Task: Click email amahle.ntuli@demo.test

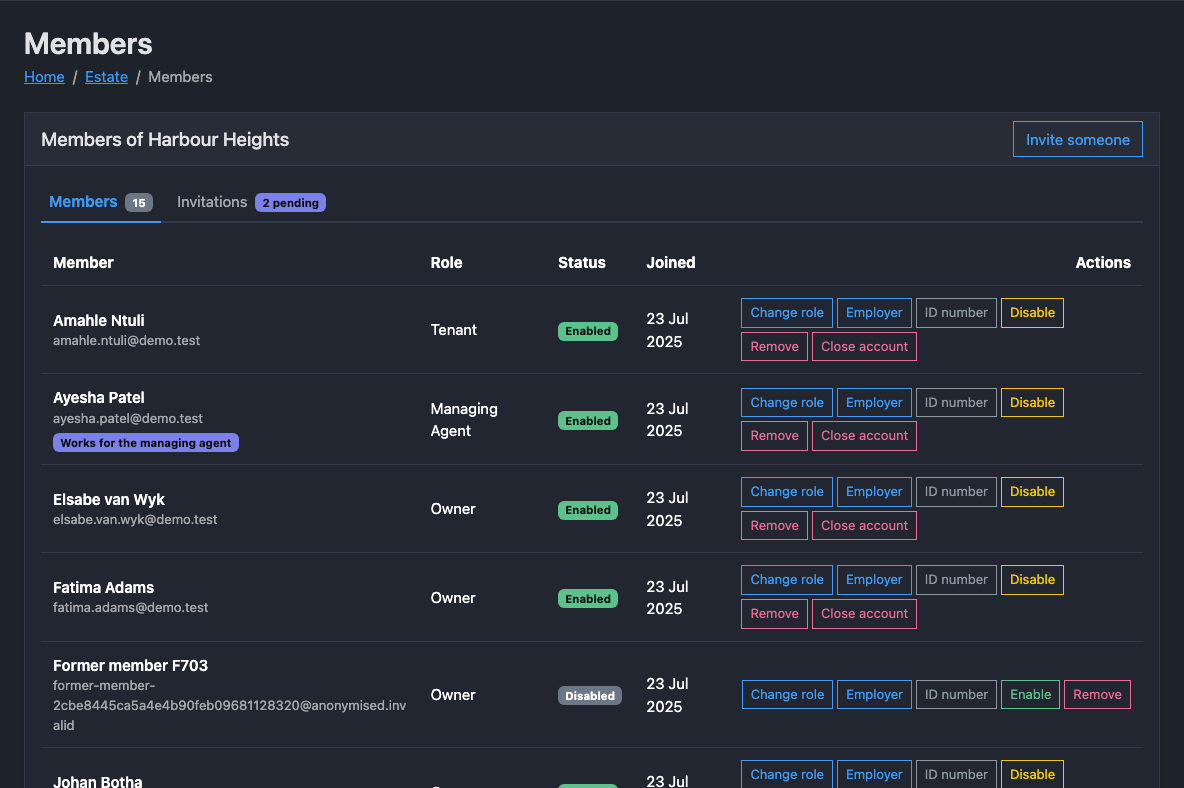Action: click(126, 340)
